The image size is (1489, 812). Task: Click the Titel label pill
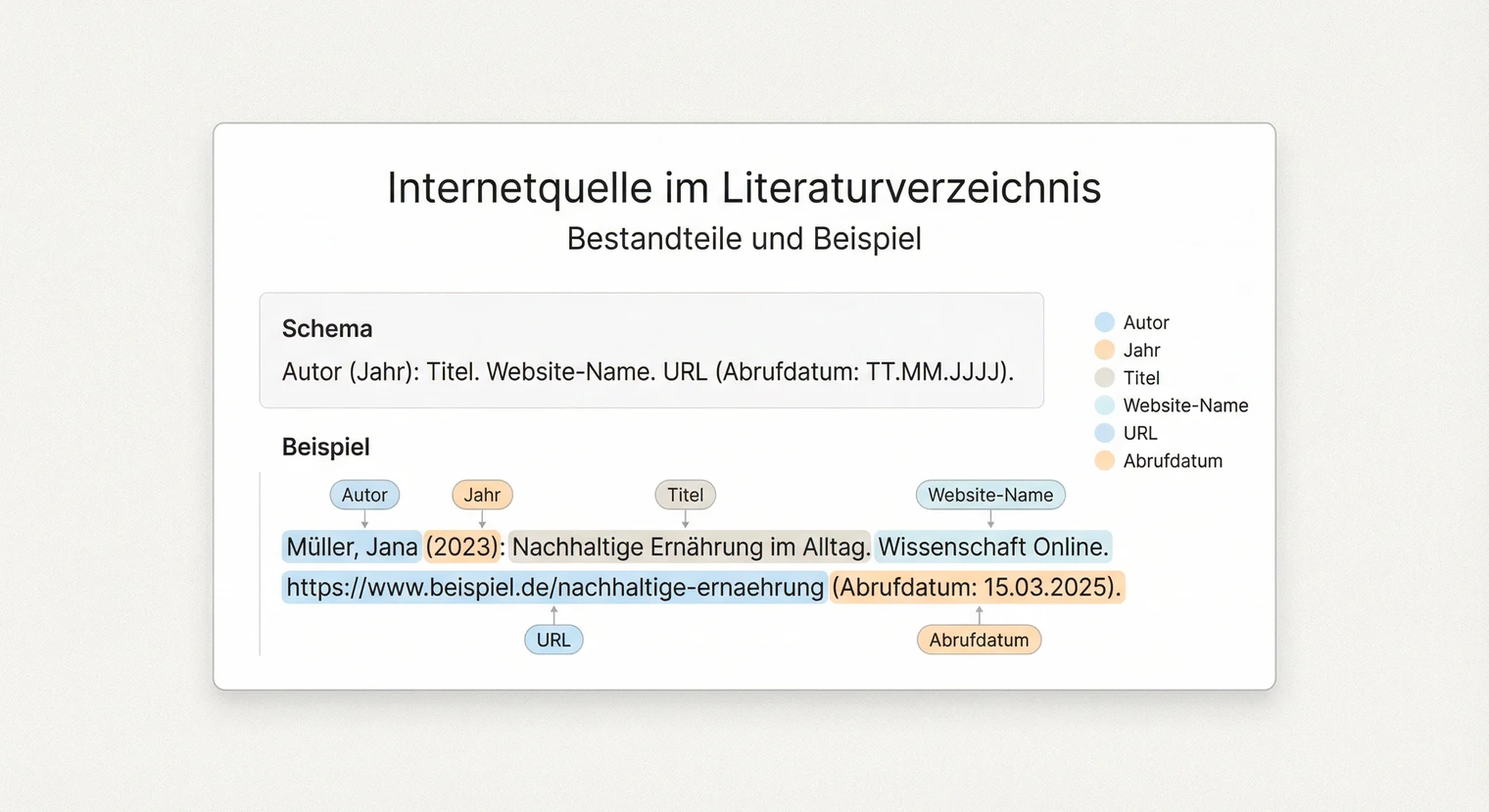(x=685, y=495)
